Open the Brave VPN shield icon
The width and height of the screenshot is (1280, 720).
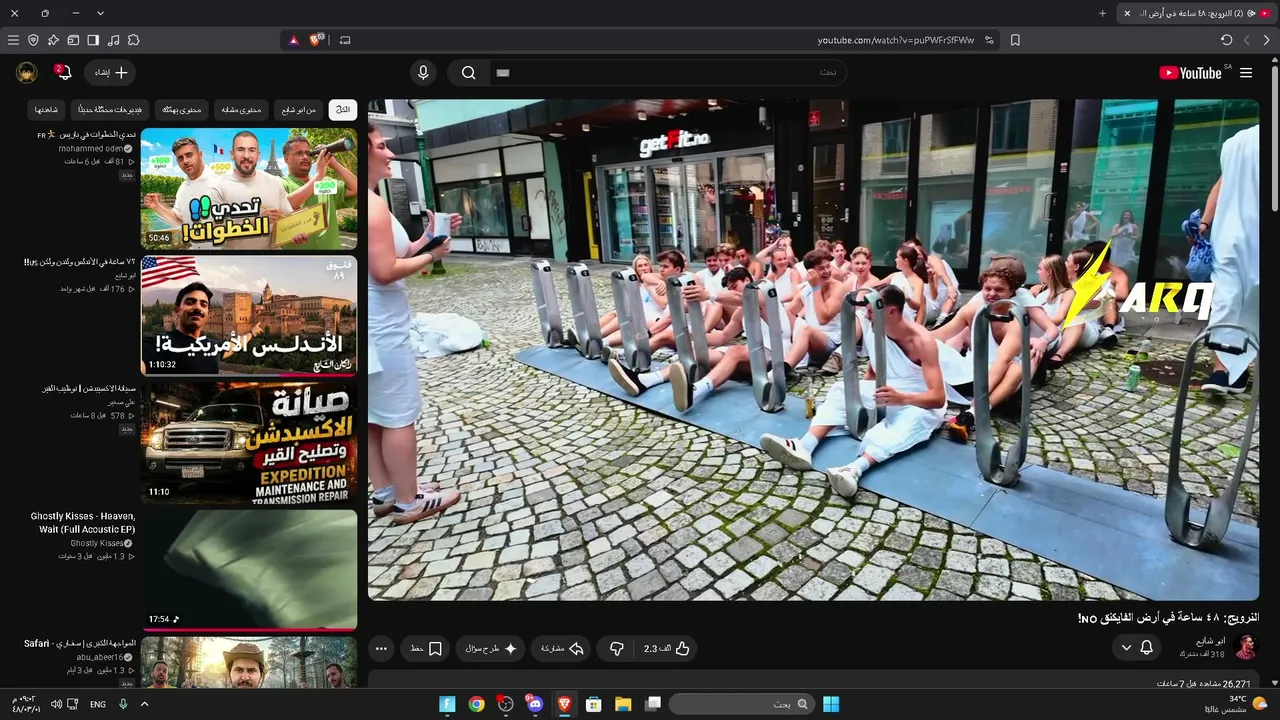pos(33,40)
